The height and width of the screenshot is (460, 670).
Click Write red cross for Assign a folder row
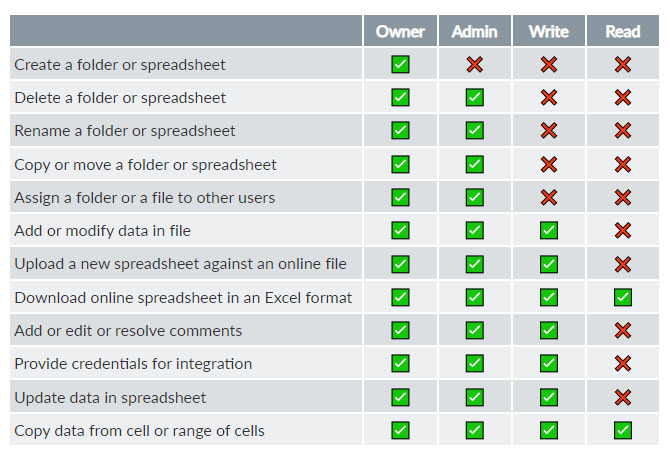(549, 197)
